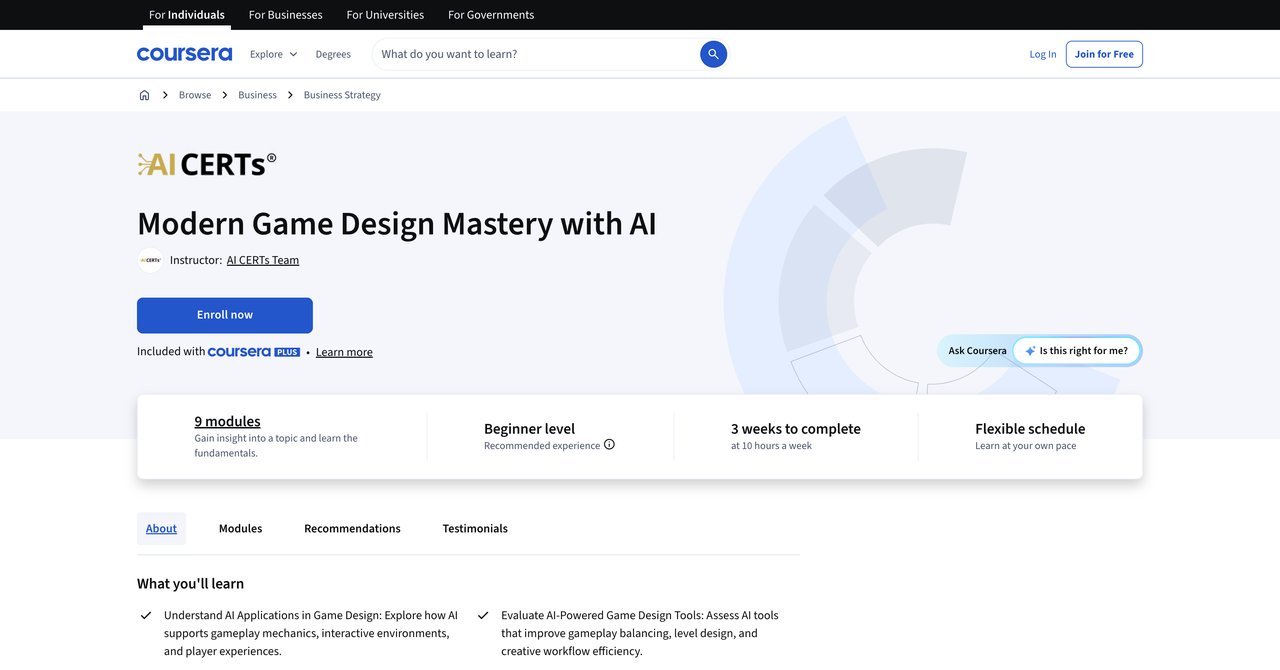The image size is (1280, 670).
Task: Click the Log In link
Action: [x=1043, y=54]
